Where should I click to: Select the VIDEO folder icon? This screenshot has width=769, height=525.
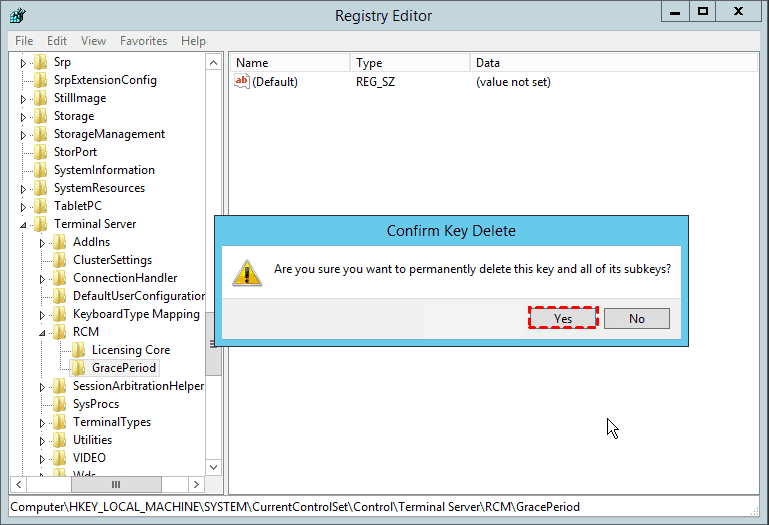pos(60,458)
